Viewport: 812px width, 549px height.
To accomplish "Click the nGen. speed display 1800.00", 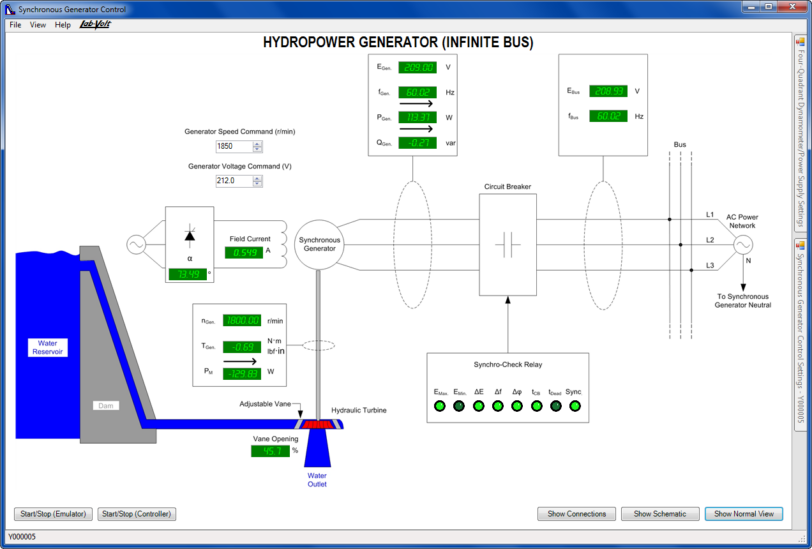I will click(x=242, y=320).
